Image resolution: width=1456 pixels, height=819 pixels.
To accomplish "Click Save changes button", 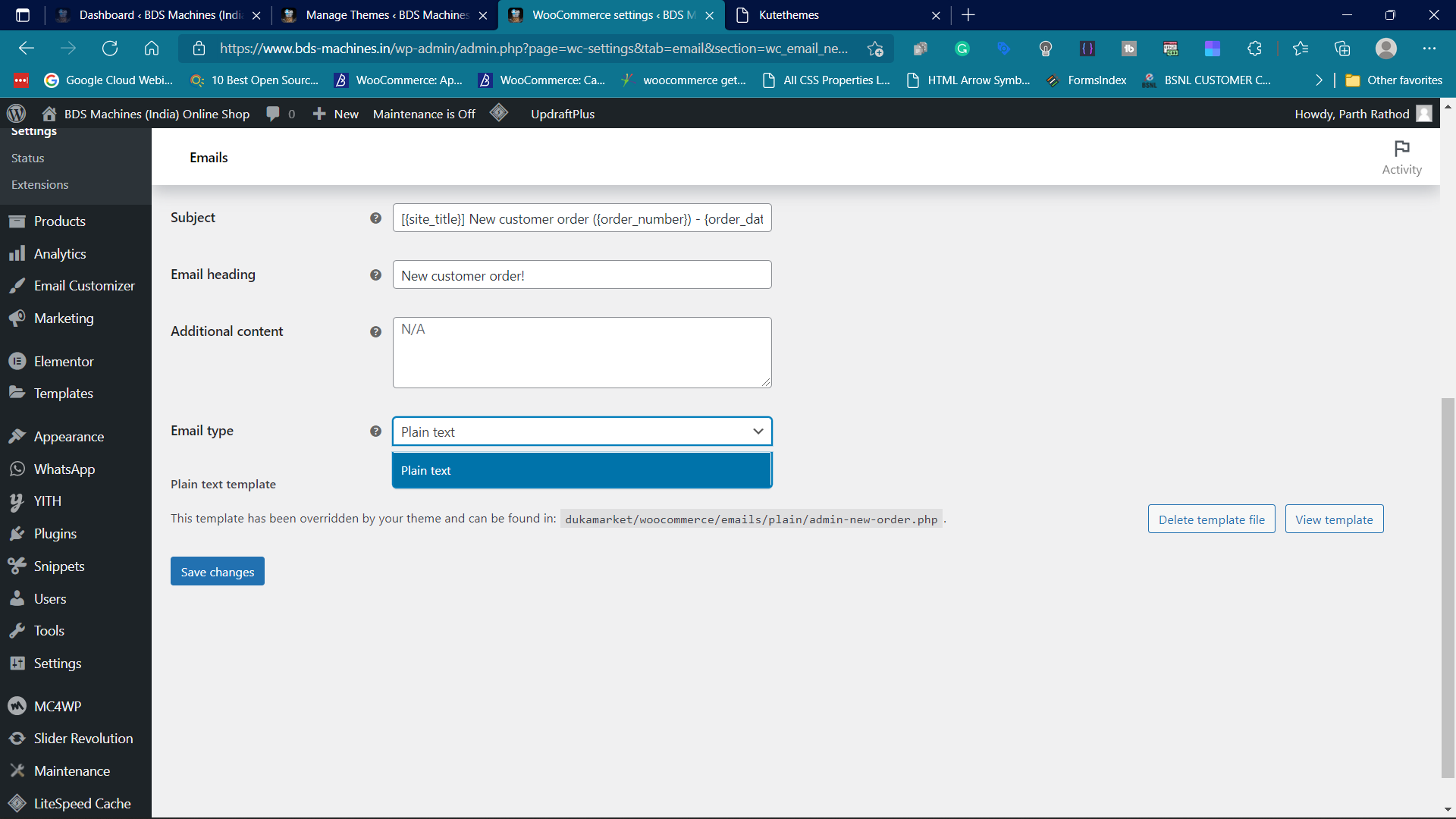I will click(218, 572).
